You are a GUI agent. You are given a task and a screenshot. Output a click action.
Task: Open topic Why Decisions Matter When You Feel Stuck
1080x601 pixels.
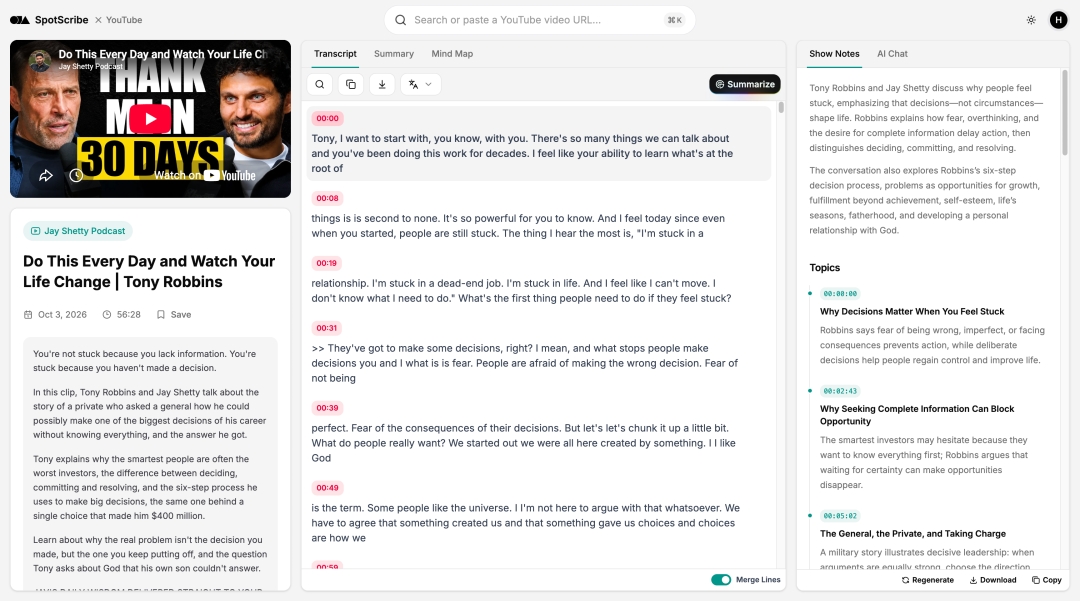click(911, 311)
